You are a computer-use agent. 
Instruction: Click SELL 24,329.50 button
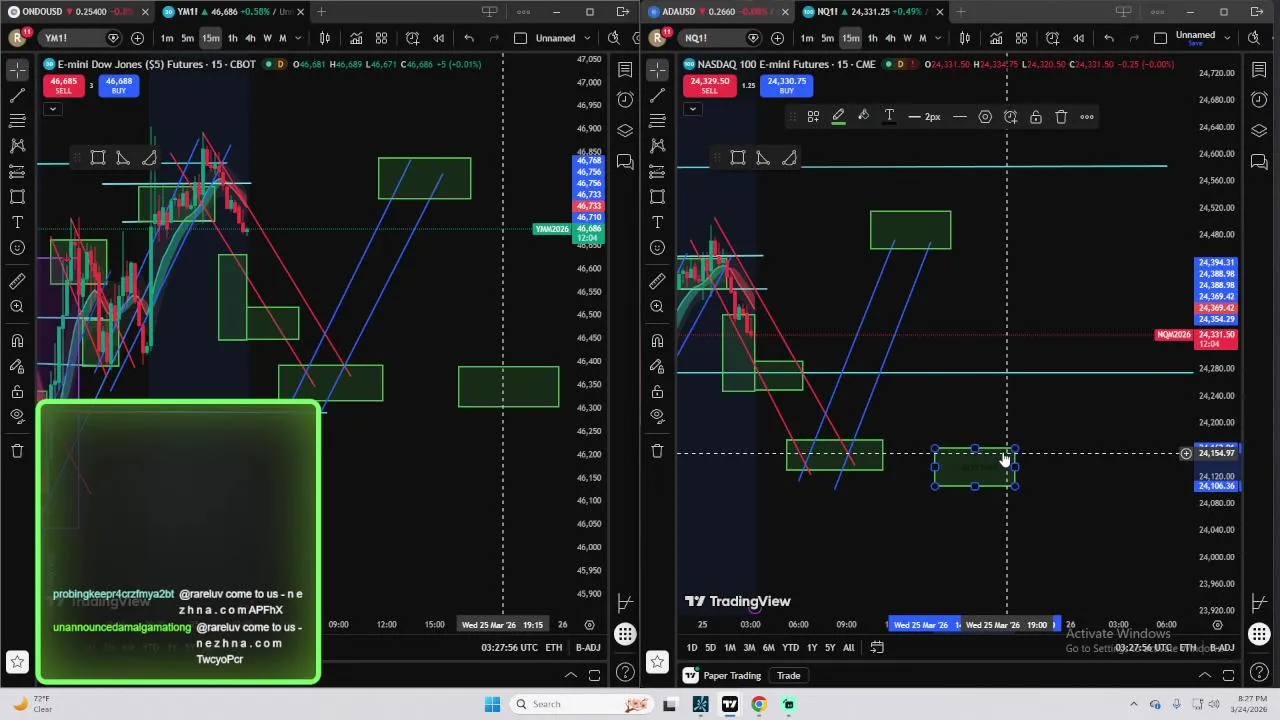(709, 86)
